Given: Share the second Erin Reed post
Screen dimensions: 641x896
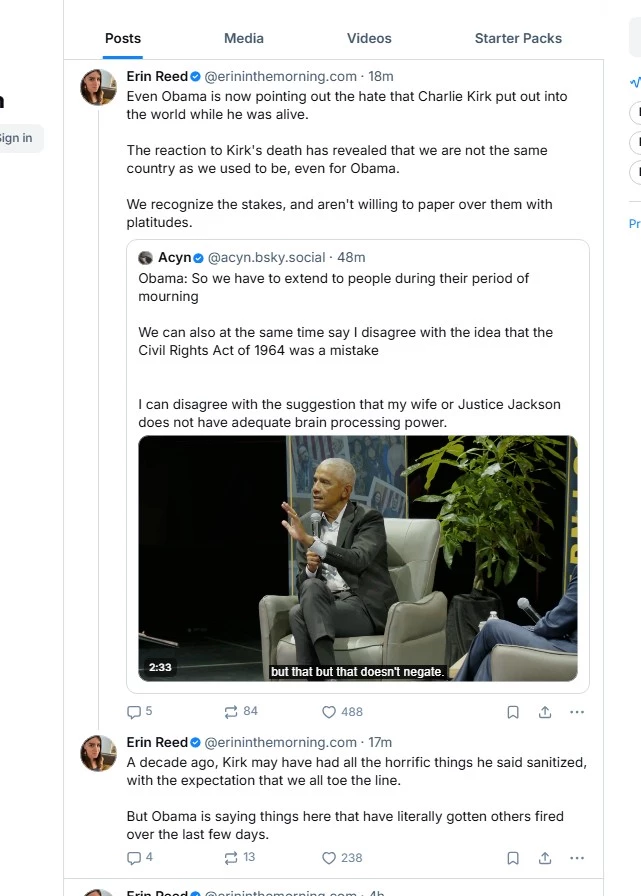Looking at the screenshot, I should tap(545, 858).
